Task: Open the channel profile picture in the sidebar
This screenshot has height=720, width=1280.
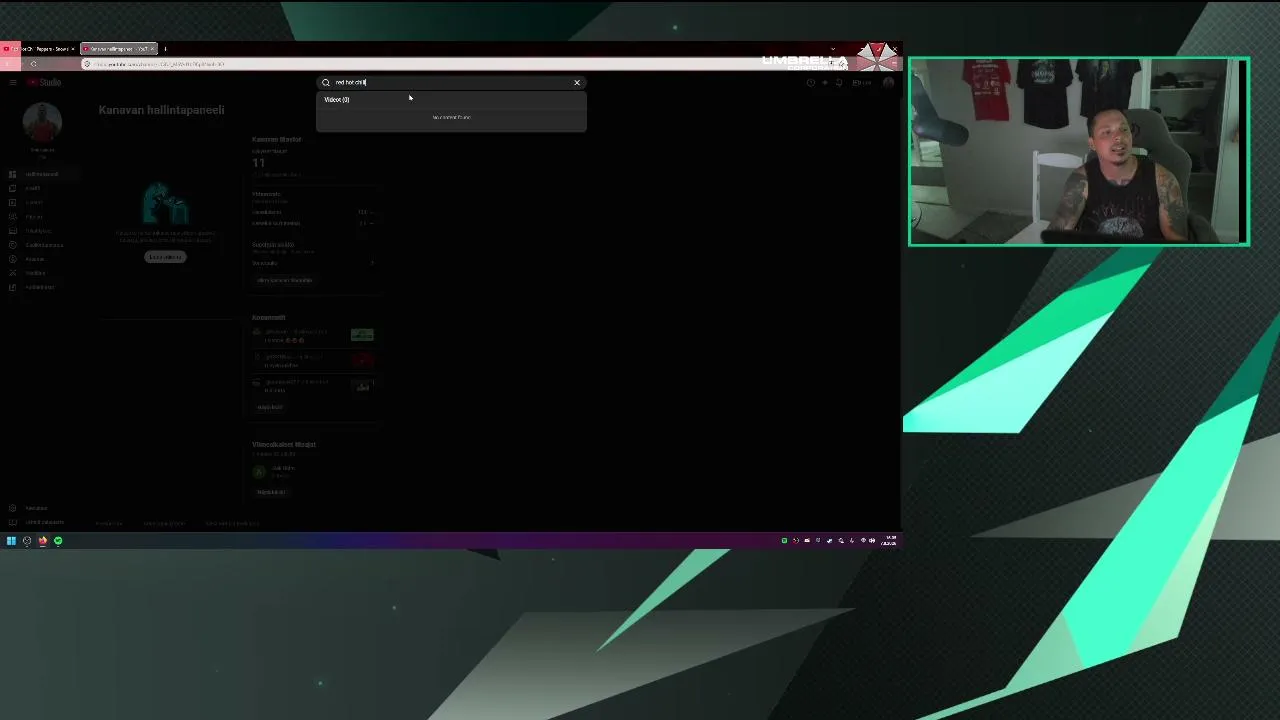Action: coord(42,122)
